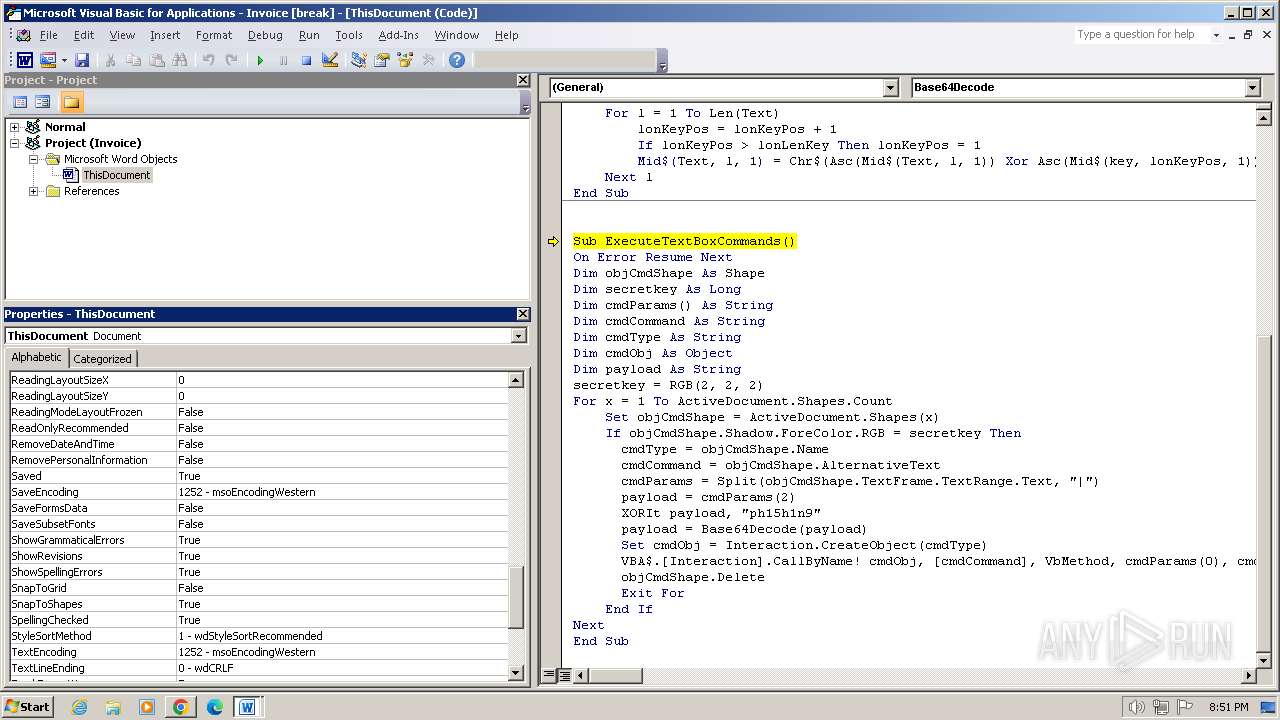The image size is (1280, 720).
Task: Switch to the Alphabetic properties tab
Action: tap(36, 358)
